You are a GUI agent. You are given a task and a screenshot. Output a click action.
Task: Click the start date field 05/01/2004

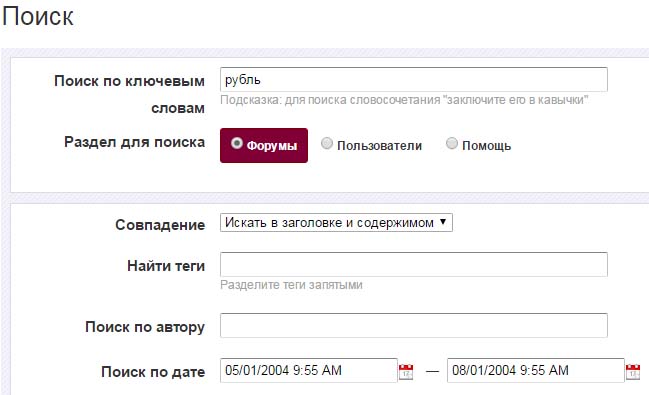coord(309,370)
